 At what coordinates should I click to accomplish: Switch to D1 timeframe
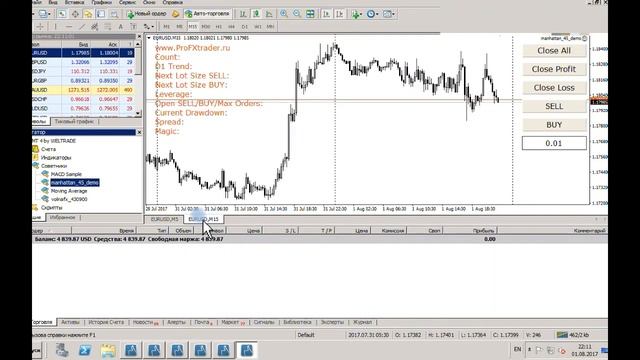245,27
